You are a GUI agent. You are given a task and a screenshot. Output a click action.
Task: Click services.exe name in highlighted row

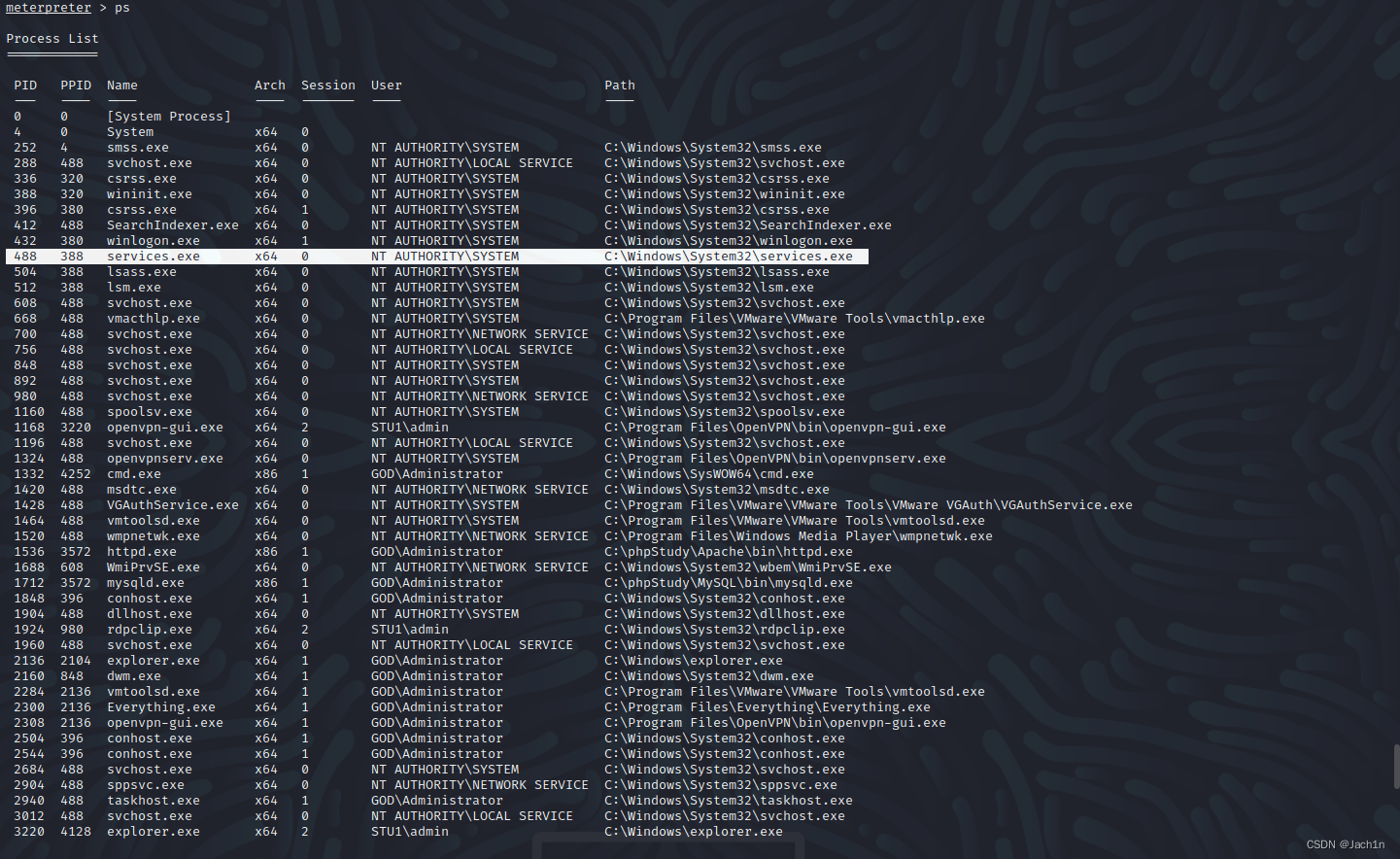(154, 257)
